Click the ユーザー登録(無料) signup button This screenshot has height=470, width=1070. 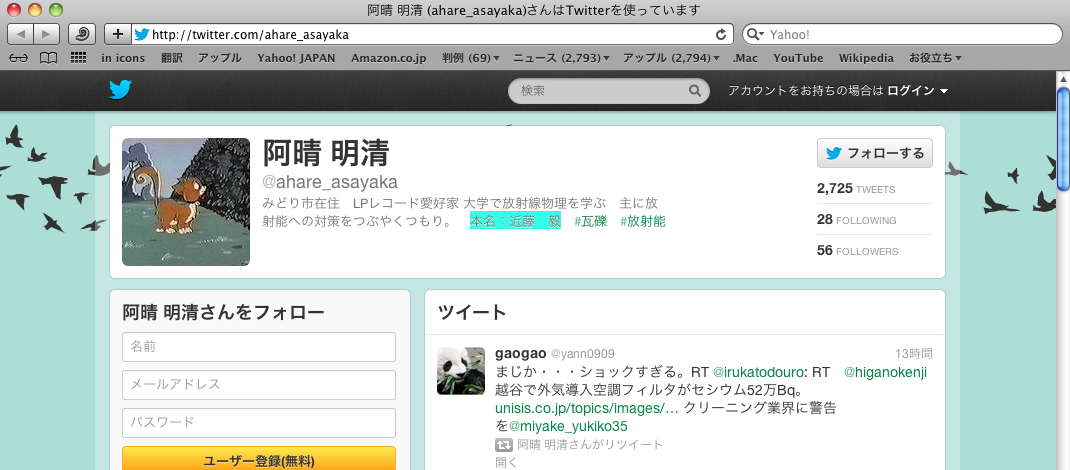point(259,459)
